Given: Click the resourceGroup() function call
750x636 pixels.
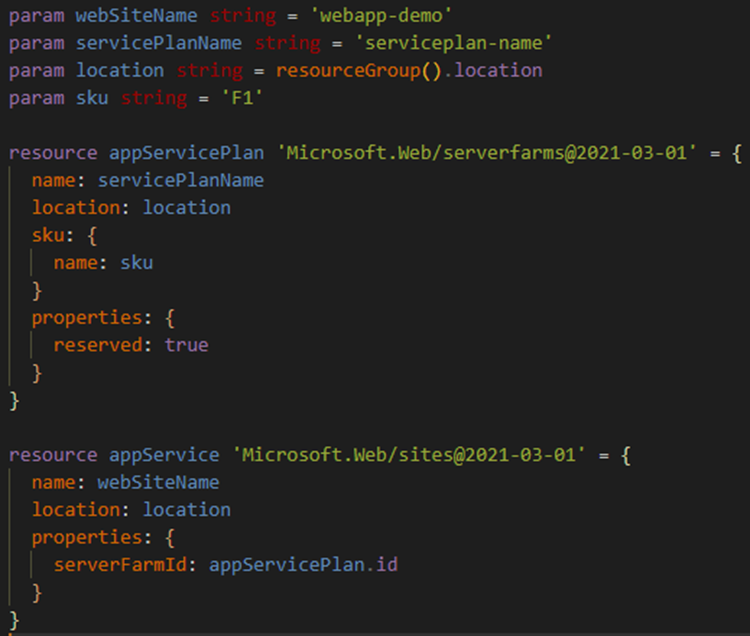Looking at the screenshot, I should [361, 70].
